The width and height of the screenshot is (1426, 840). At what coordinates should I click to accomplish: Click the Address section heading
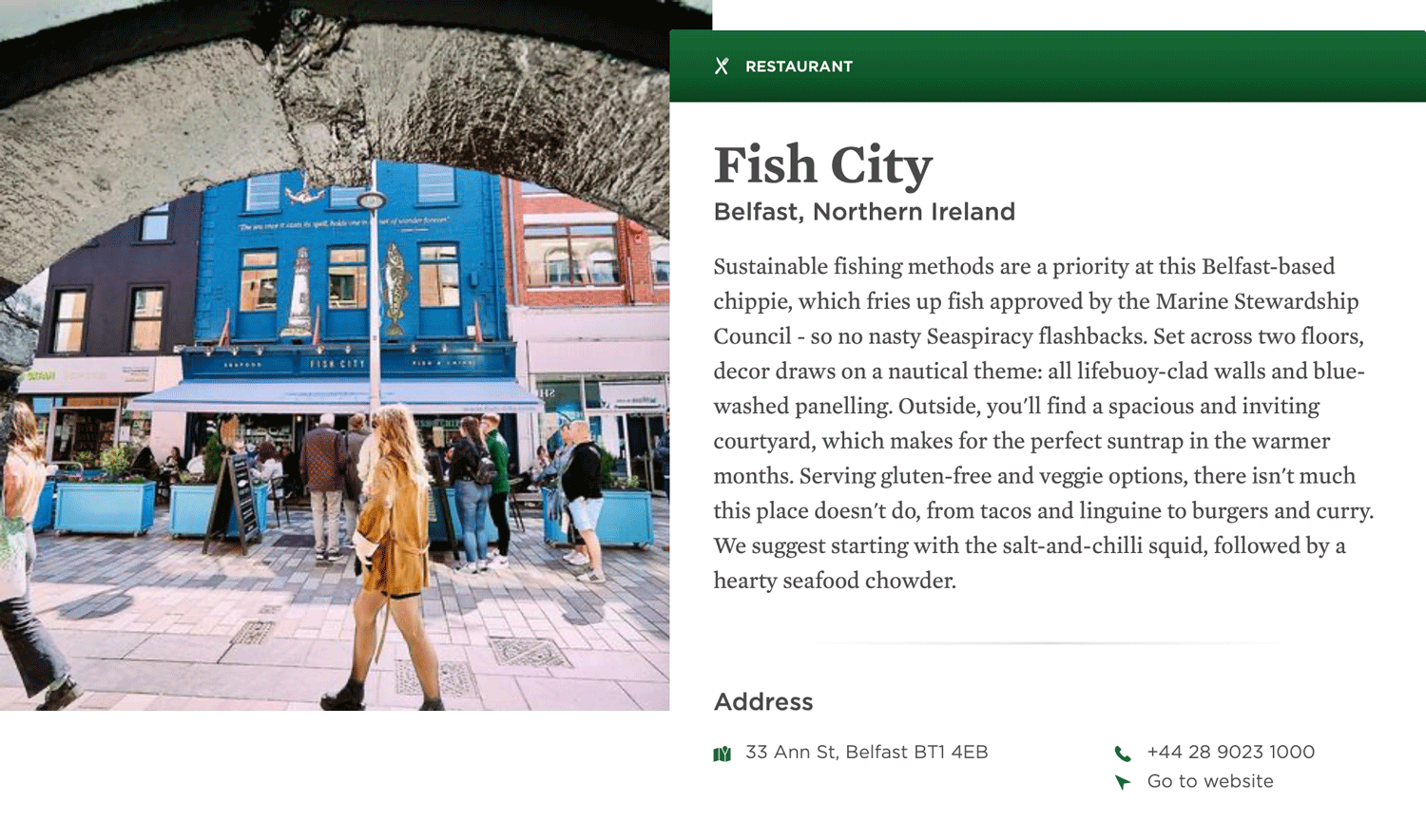(x=763, y=702)
